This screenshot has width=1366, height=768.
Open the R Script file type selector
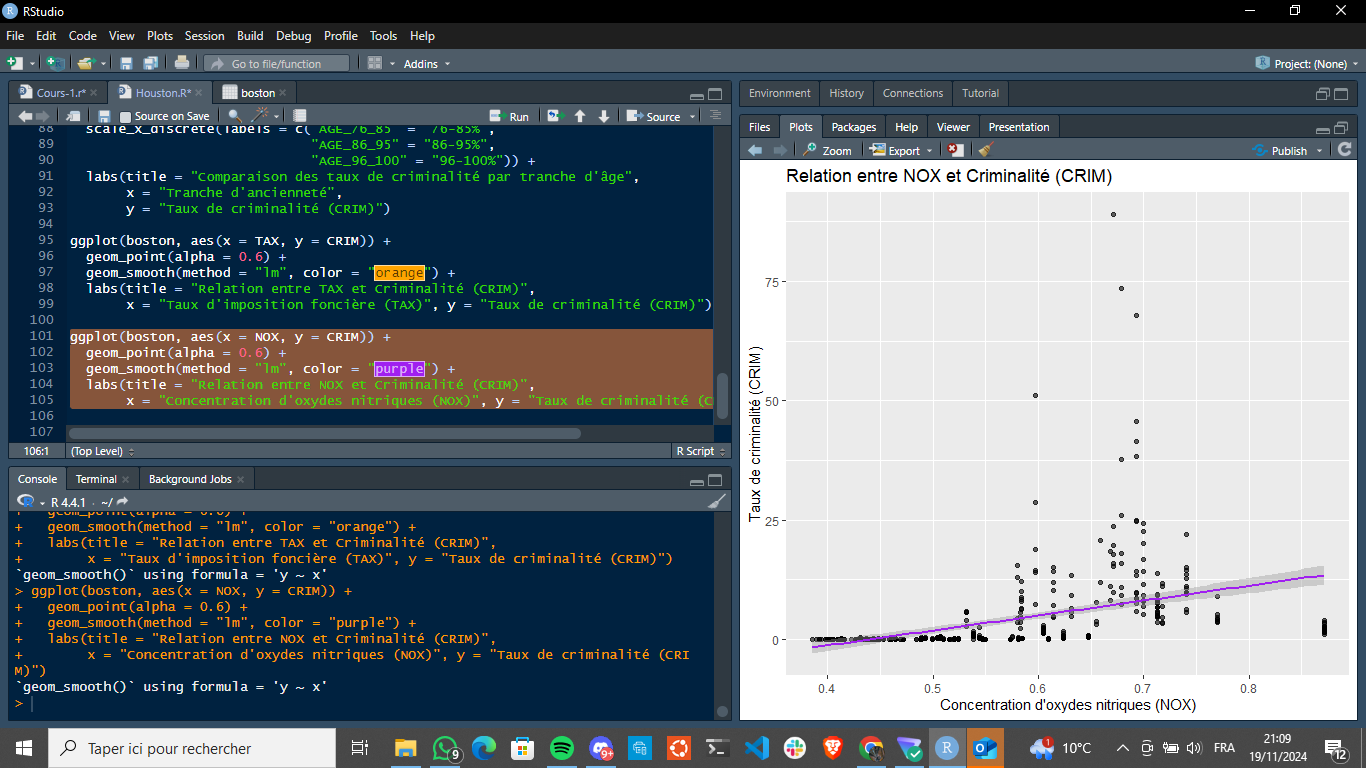[699, 451]
